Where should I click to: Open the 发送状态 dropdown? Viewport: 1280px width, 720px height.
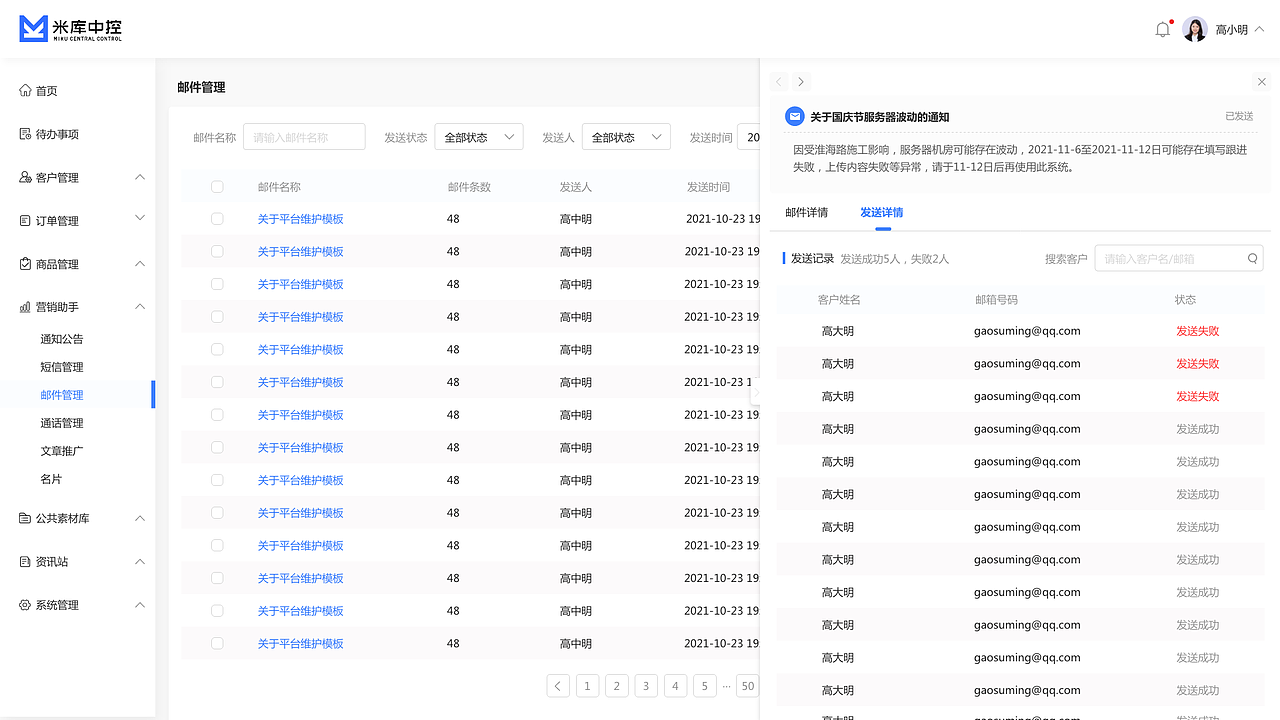(479, 137)
